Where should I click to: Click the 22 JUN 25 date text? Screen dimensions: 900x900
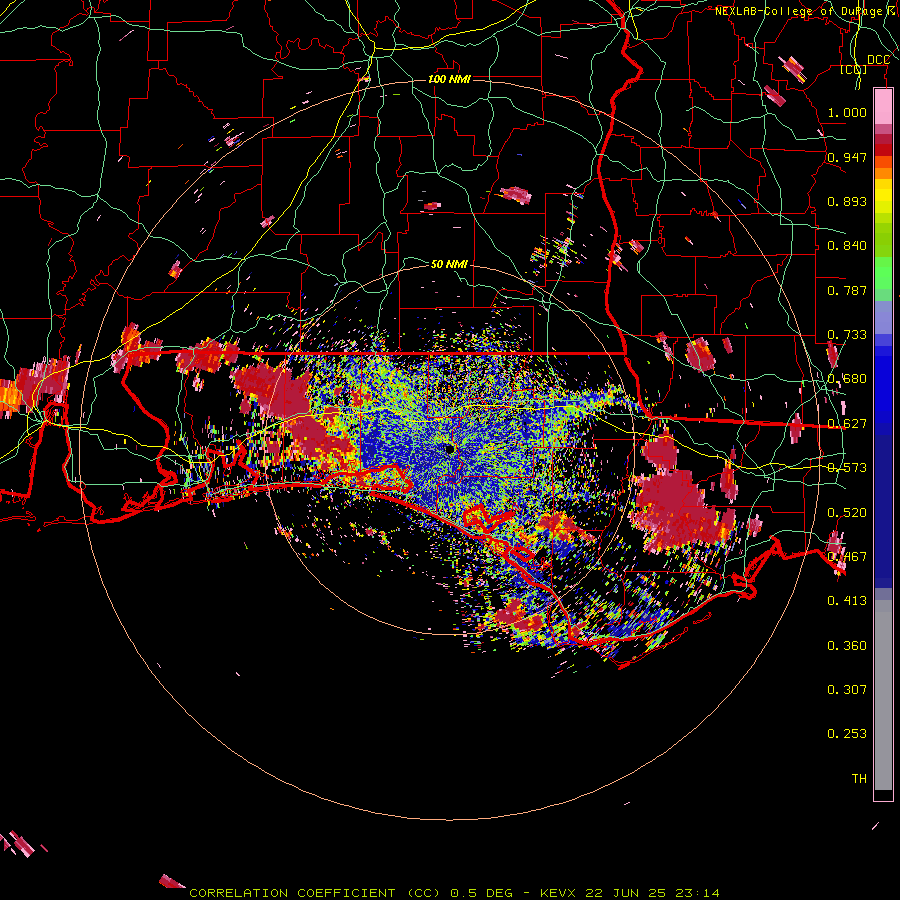[x=626, y=893]
